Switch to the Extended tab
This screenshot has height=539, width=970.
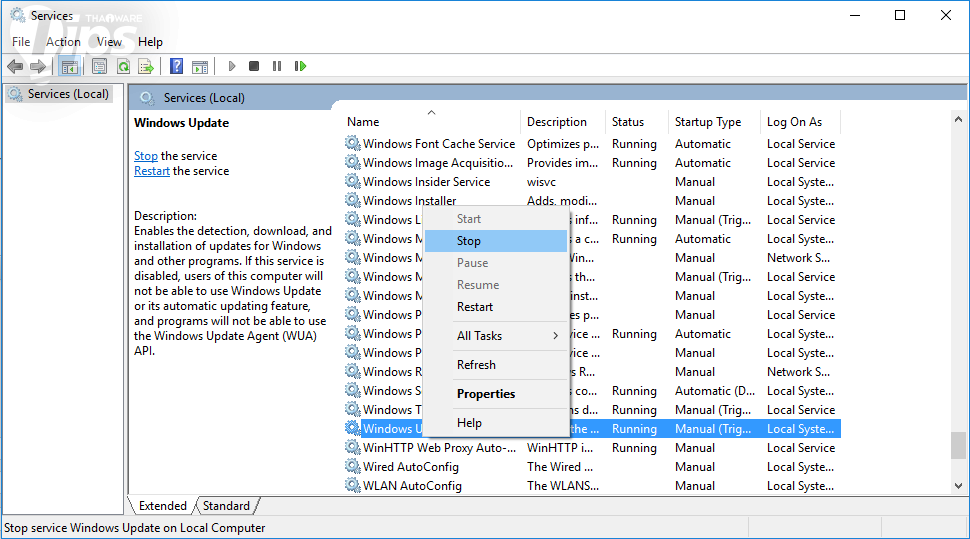[x=163, y=506]
